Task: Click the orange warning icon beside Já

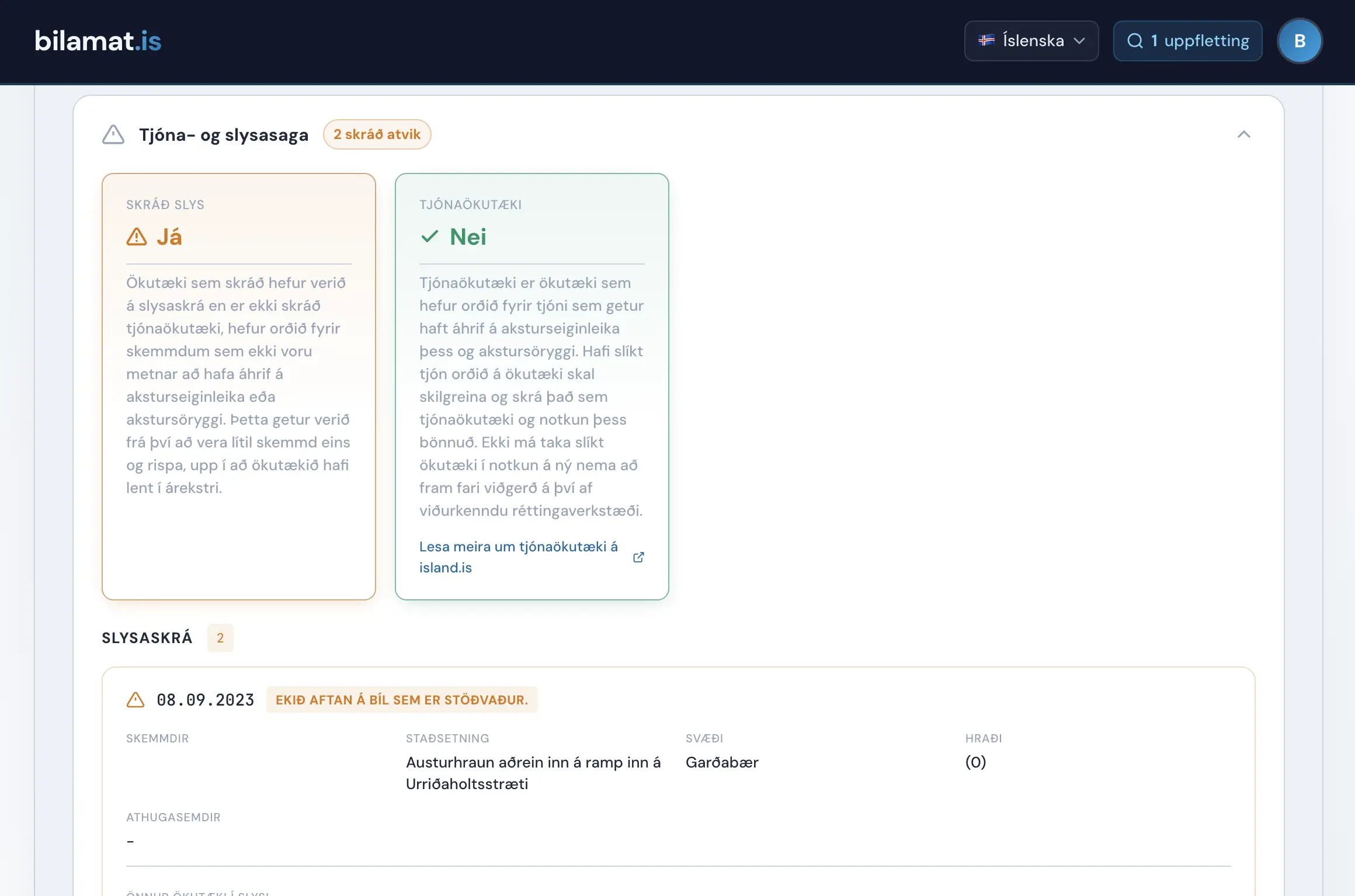Action: click(137, 237)
